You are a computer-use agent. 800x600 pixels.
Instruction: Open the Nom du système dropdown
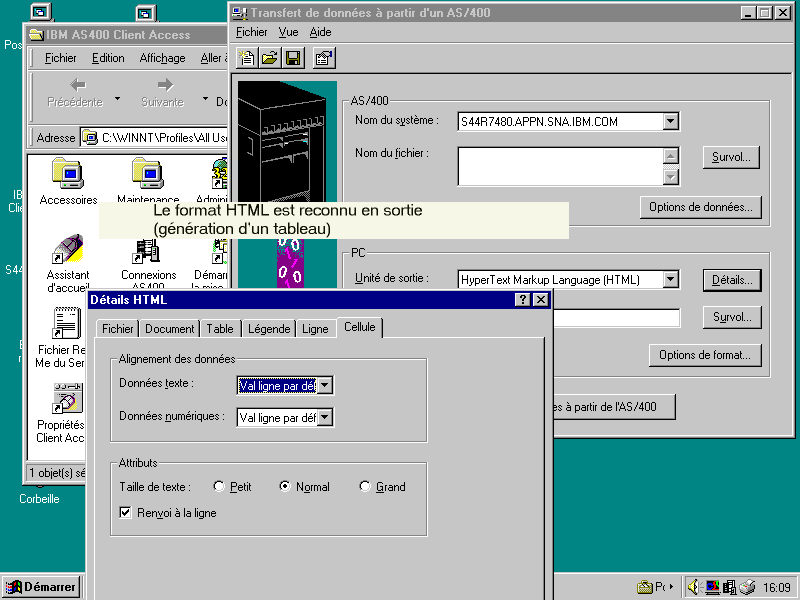click(671, 121)
